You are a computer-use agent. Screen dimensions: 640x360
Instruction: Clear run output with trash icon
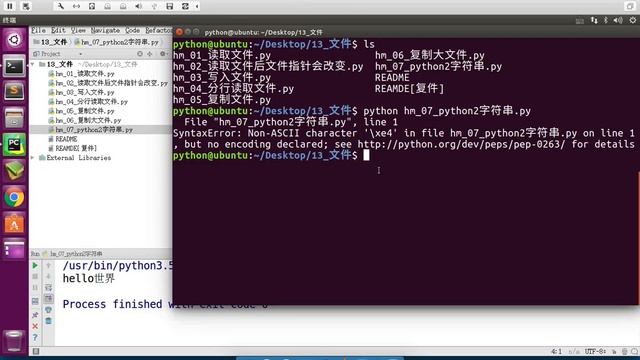coord(49,321)
